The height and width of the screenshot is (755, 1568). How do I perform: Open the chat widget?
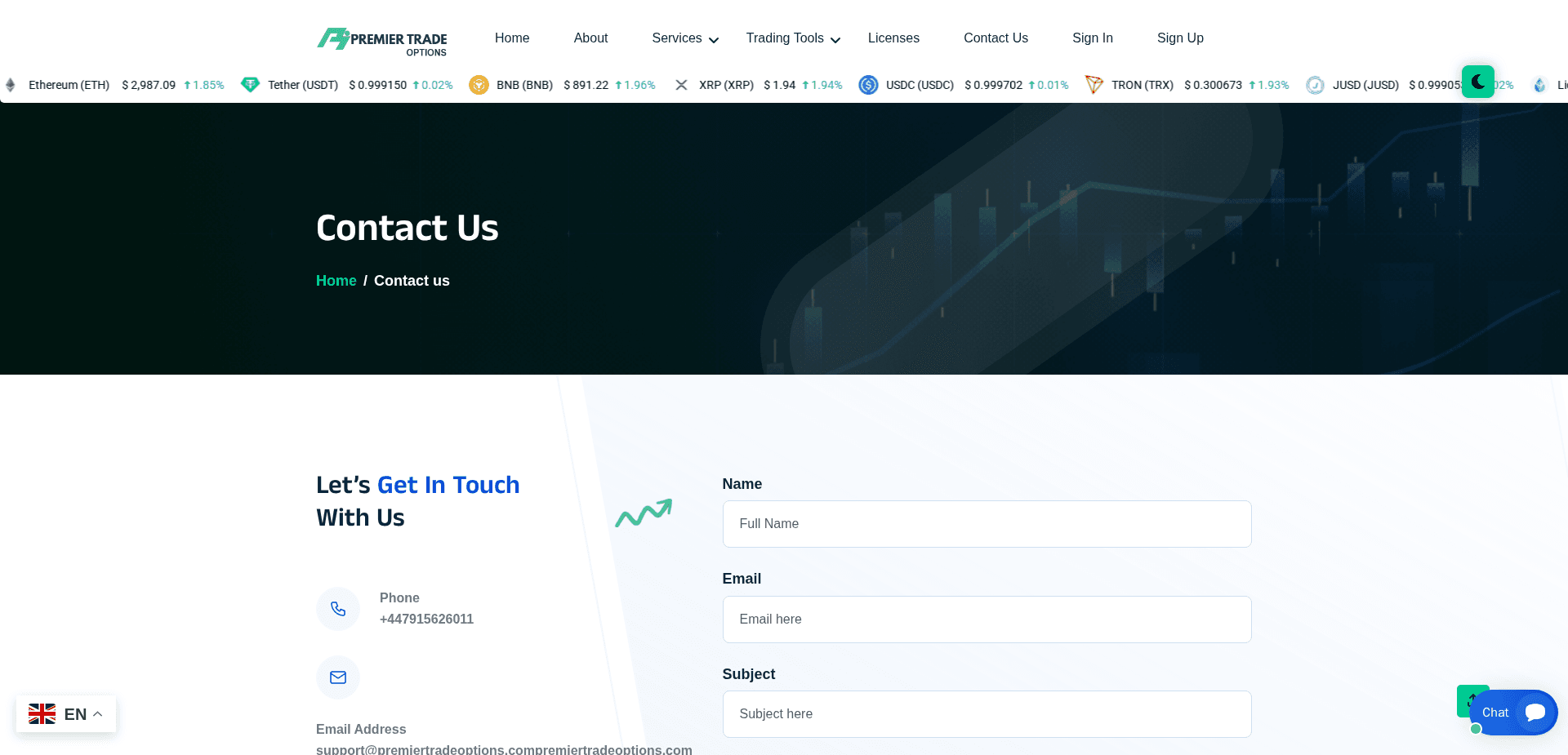point(1515,713)
